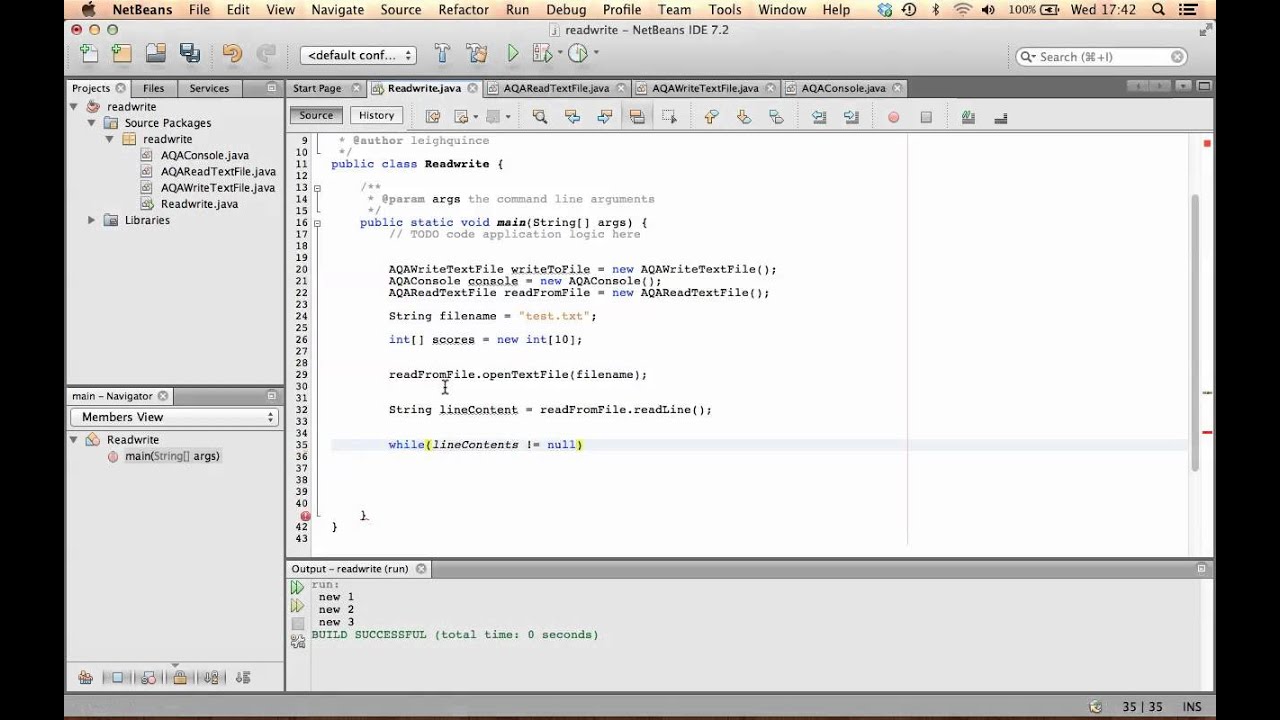The image size is (1280, 720).
Task: Click the red error mark on line 41
Action: pos(306,516)
